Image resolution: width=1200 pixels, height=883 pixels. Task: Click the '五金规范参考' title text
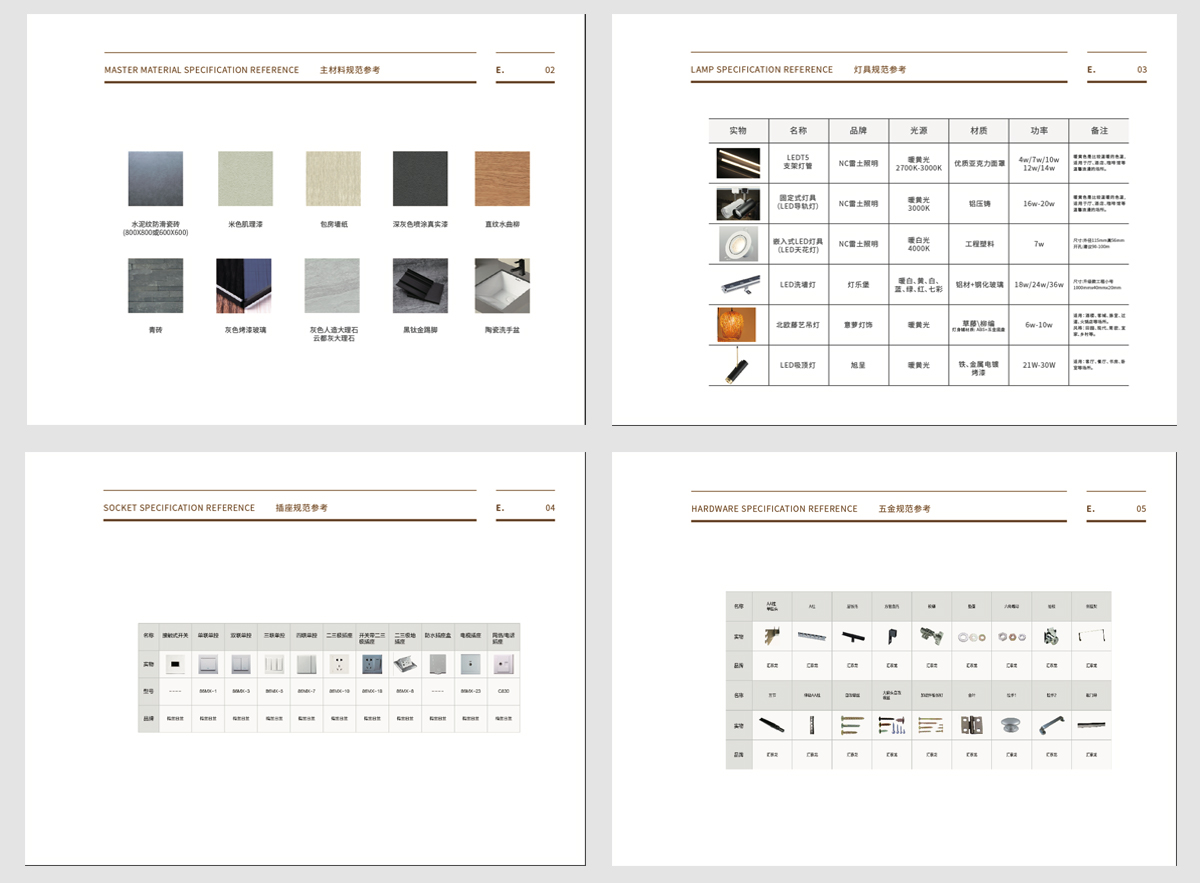point(905,509)
